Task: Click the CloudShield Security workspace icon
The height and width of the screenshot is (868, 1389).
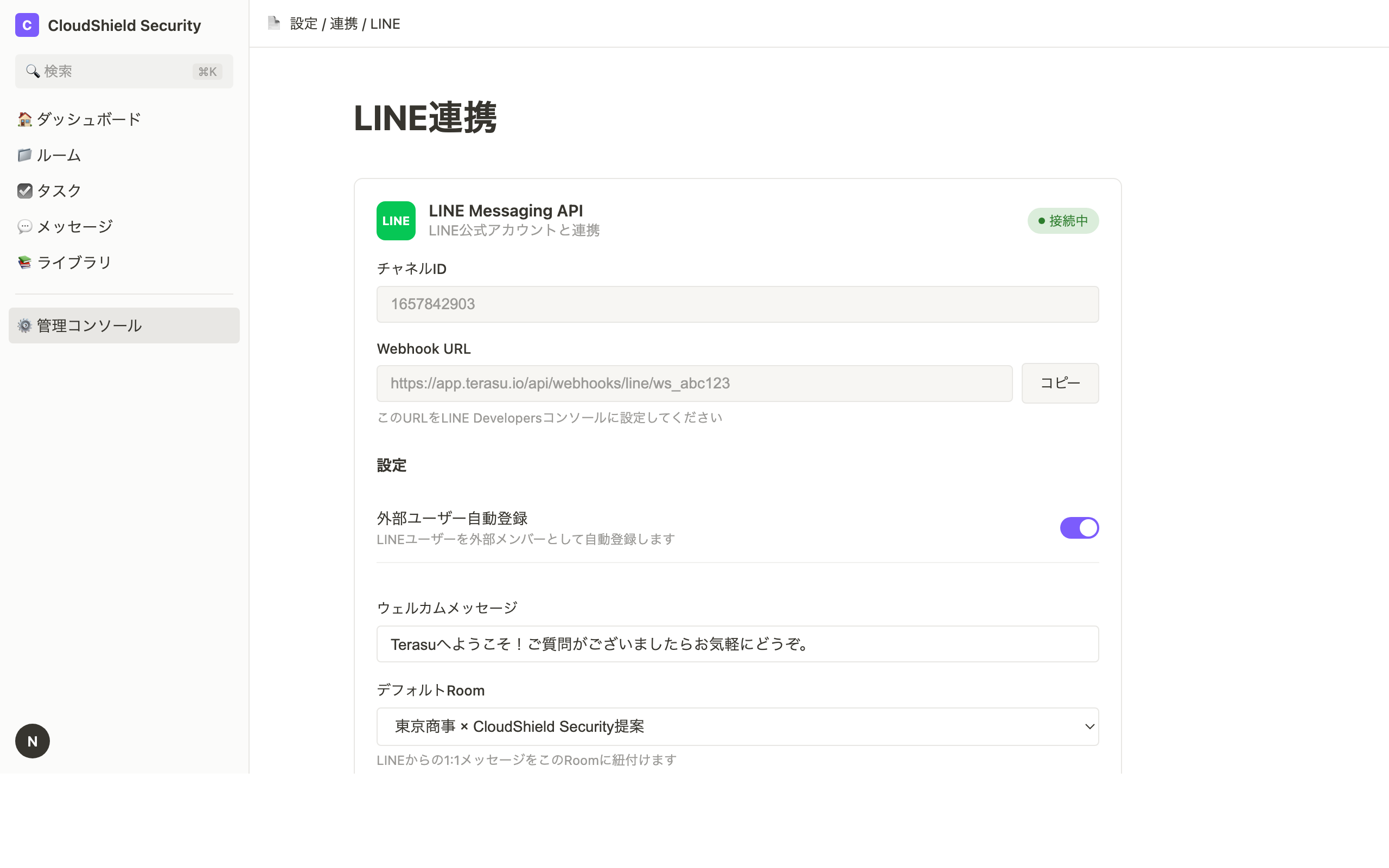Action: pos(27,25)
